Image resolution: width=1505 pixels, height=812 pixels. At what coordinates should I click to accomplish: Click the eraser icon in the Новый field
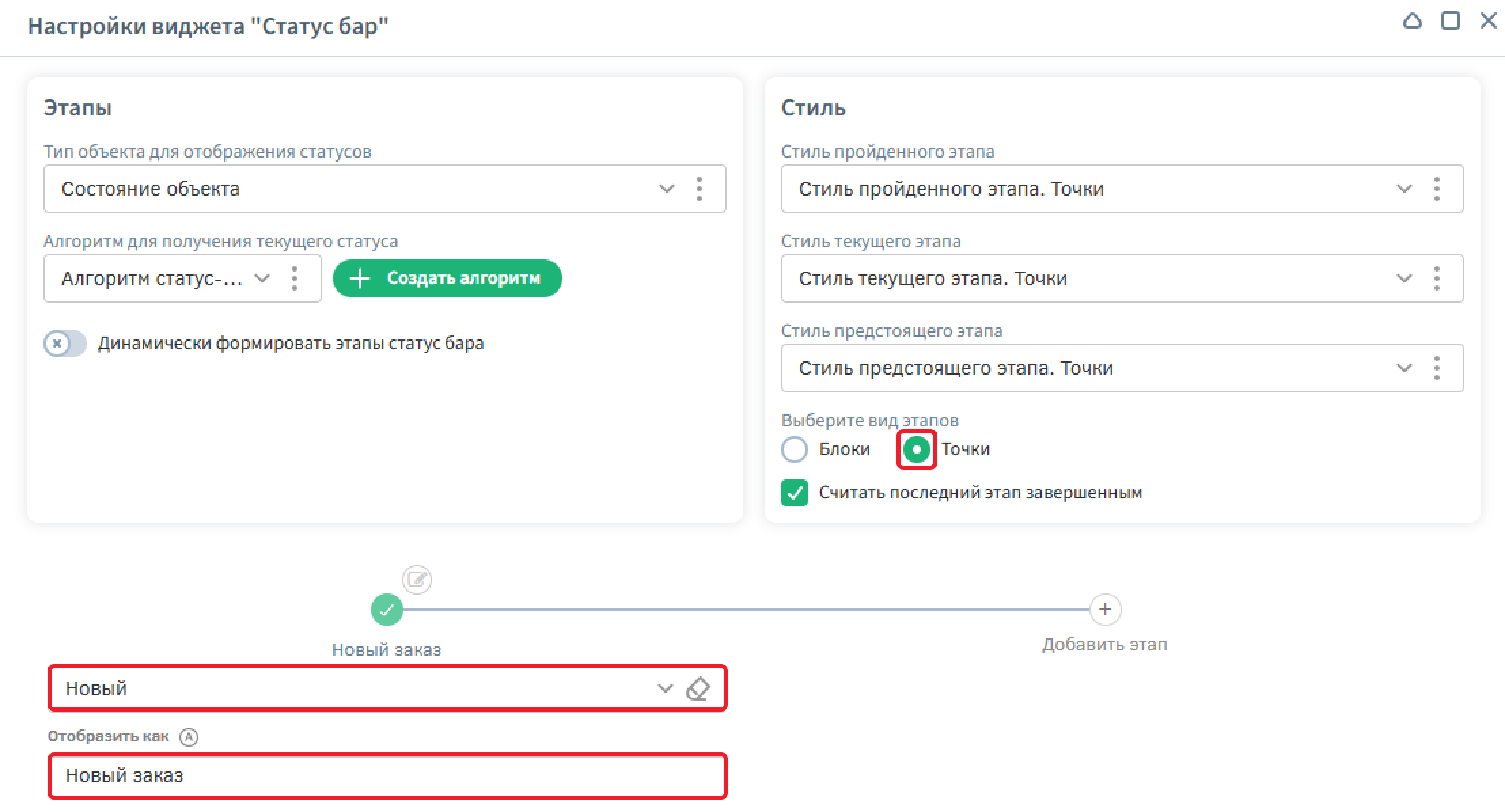coord(697,688)
